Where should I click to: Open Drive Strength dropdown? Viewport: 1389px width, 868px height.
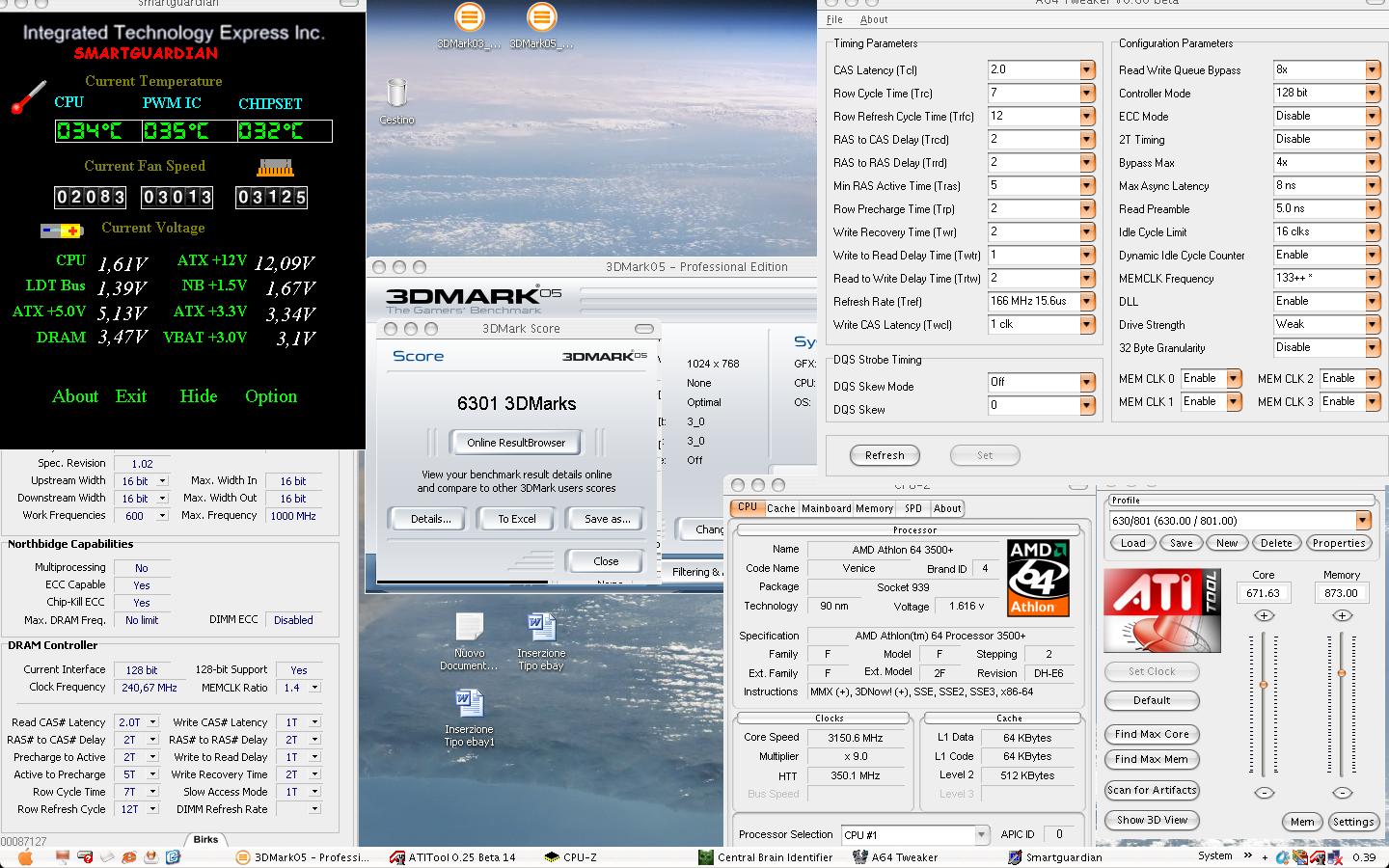click(1373, 325)
